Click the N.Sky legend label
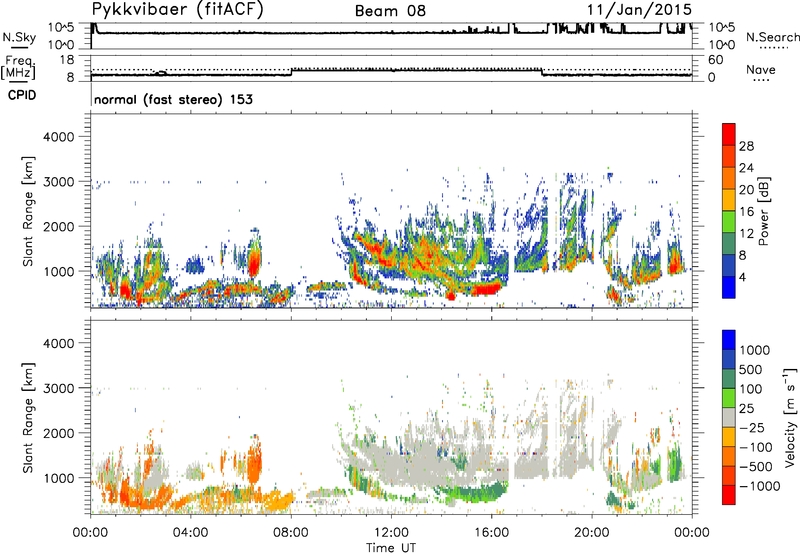Screen dimensions: 800x554 (x=19, y=37)
